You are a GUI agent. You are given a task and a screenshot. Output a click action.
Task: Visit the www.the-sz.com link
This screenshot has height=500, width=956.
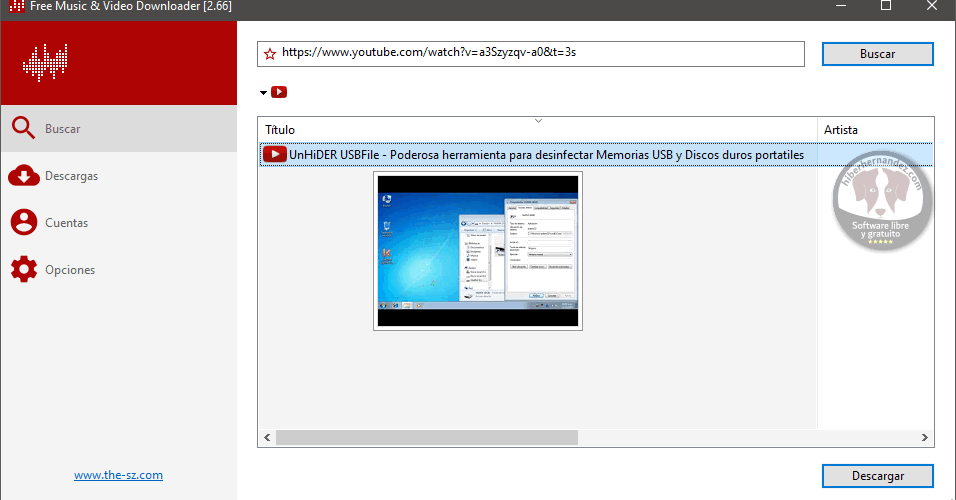118,475
